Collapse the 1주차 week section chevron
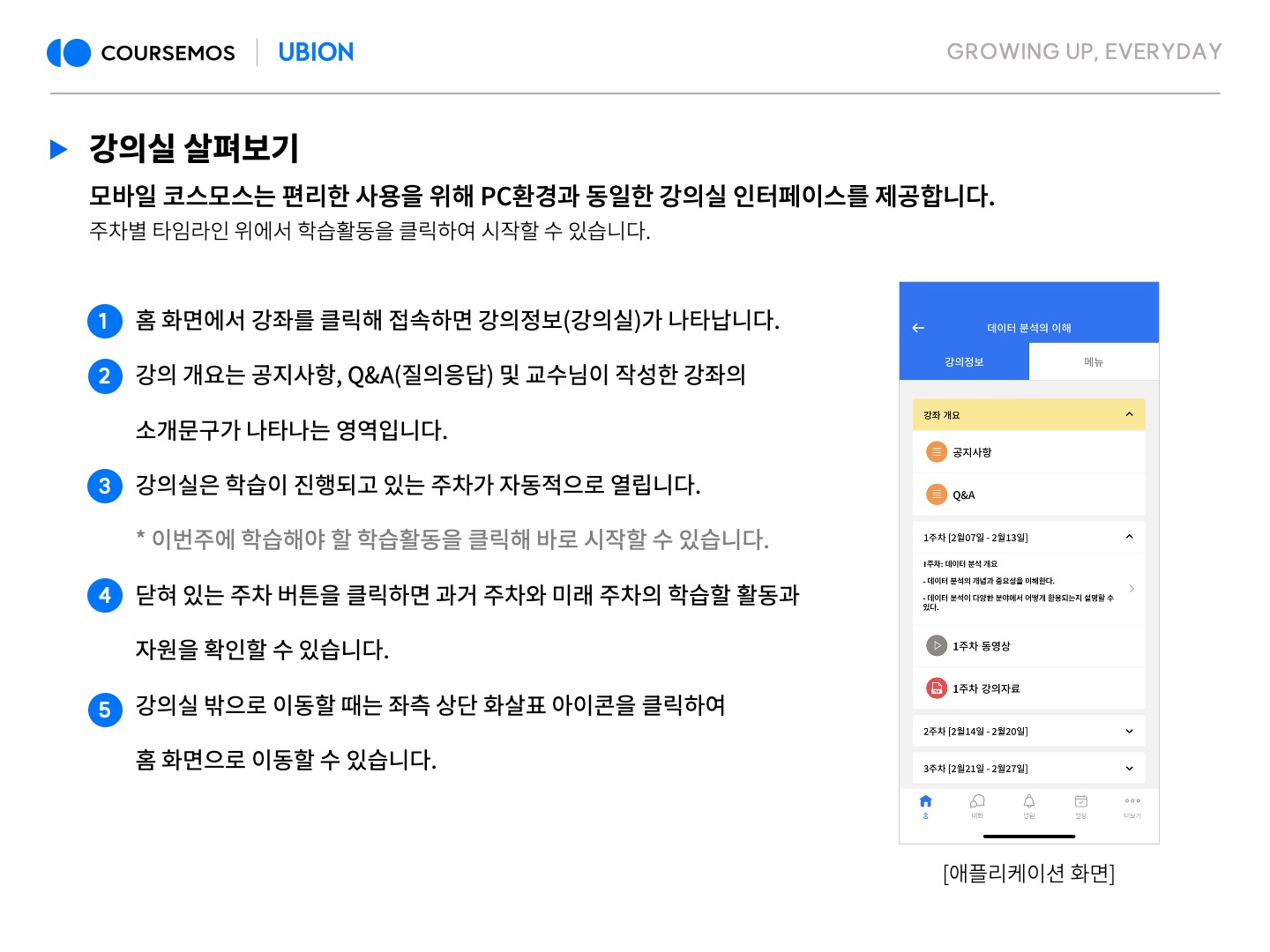Viewport: 1270px width, 952px height. point(1129,537)
